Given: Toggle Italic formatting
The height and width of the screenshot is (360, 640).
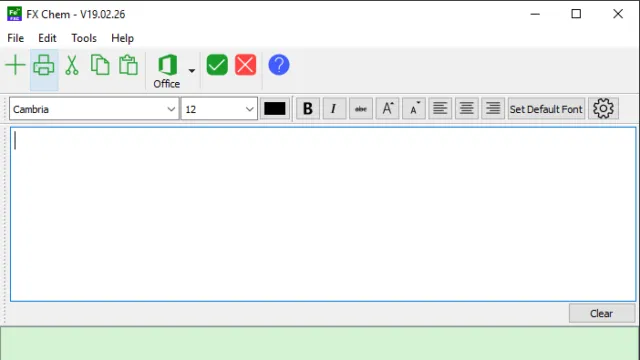Looking at the screenshot, I should (x=334, y=109).
